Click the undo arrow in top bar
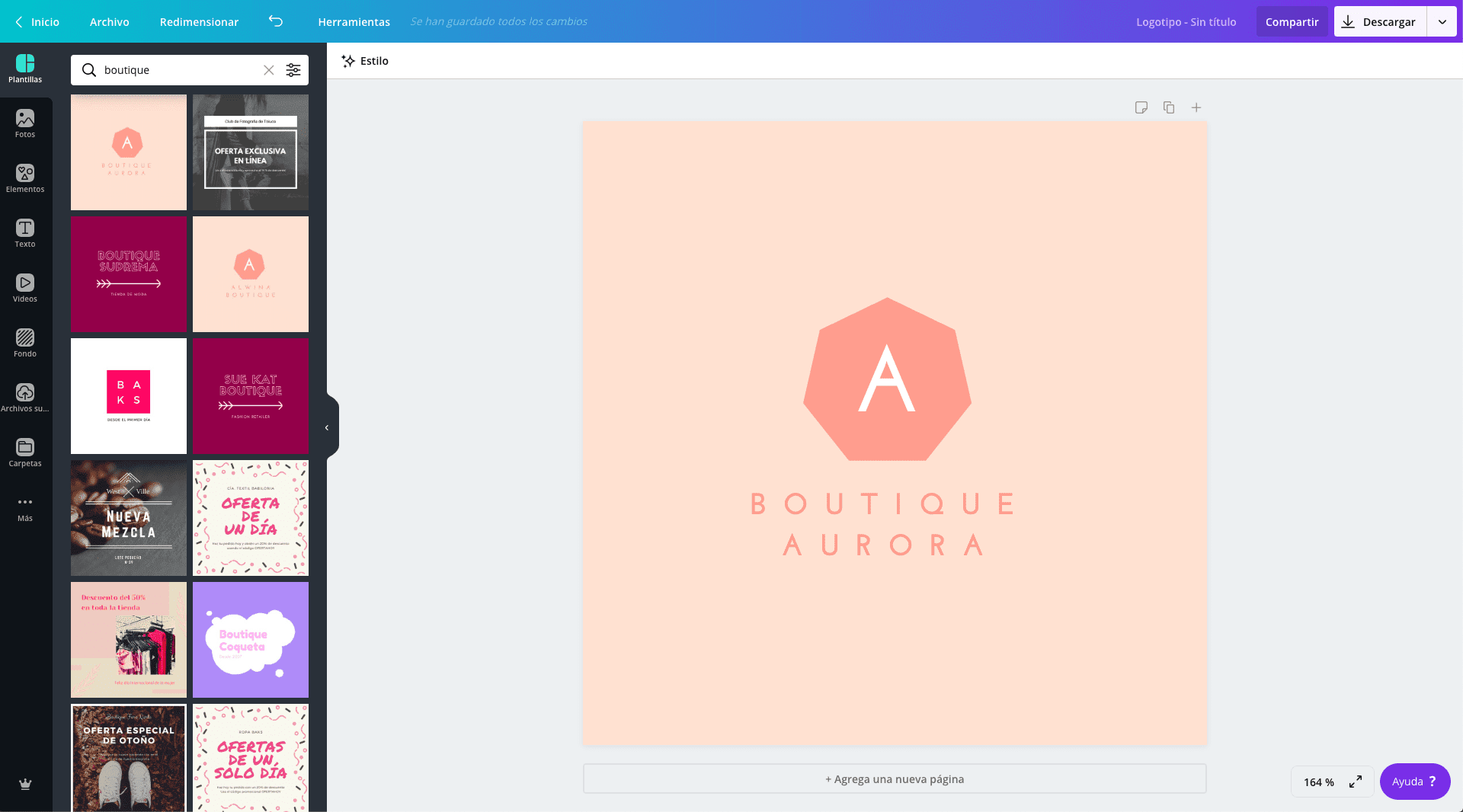This screenshot has width=1463, height=812. (x=276, y=21)
